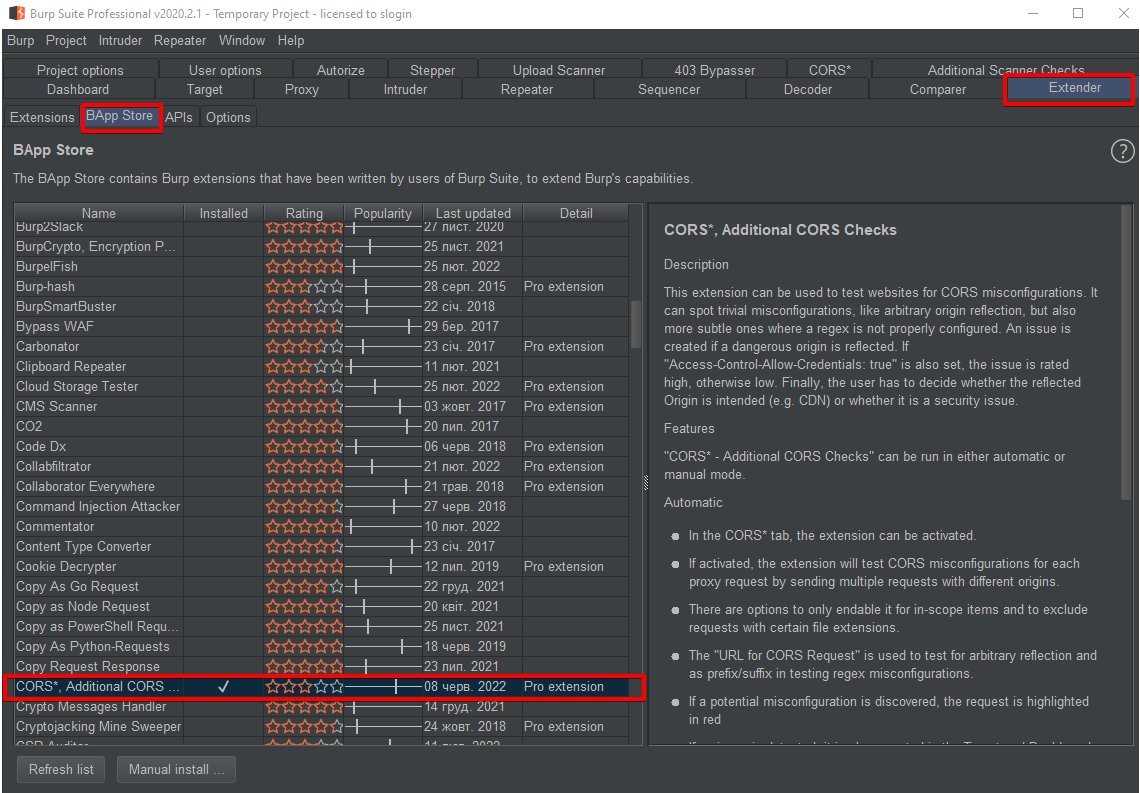
Task: Click the rating stars for Cookie Decrypter
Action: (x=304, y=566)
